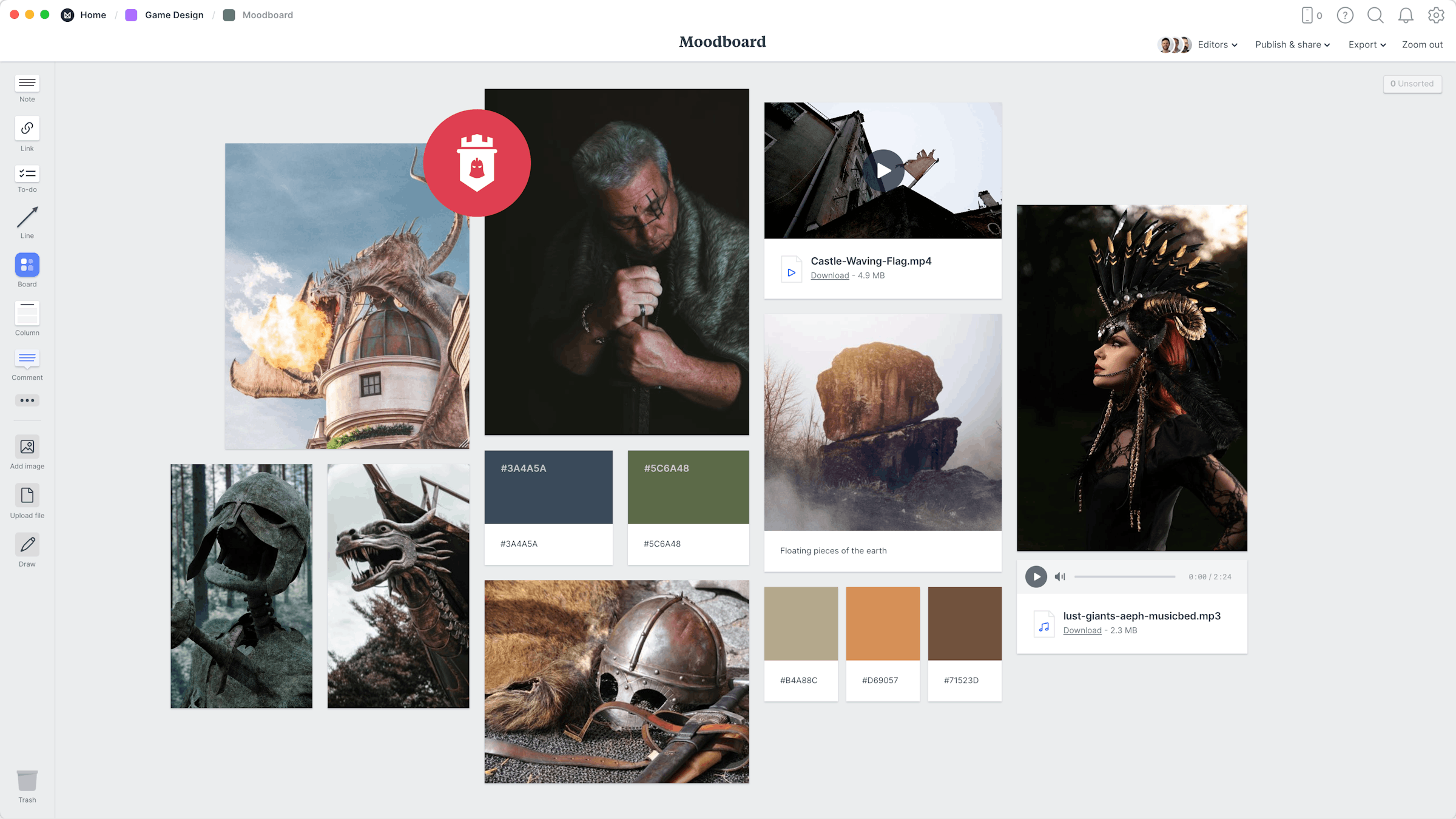
Task: Select the #5C6A48 green color swatch
Action: point(688,487)
